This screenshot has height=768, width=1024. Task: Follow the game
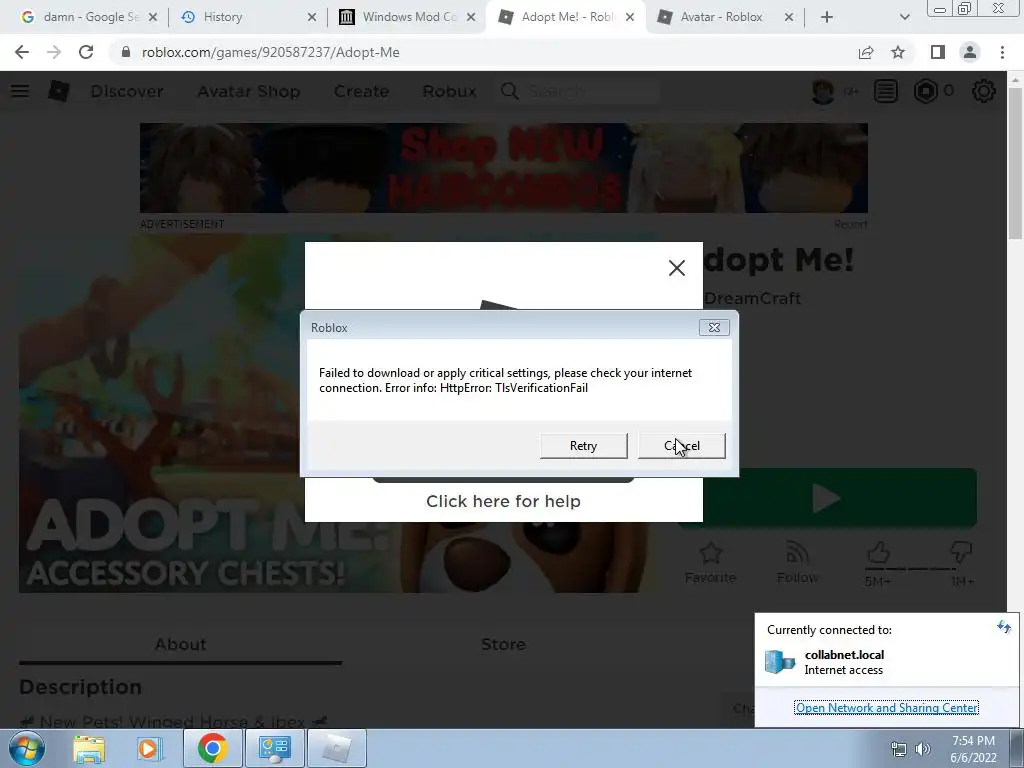click(x=797, y=562)
